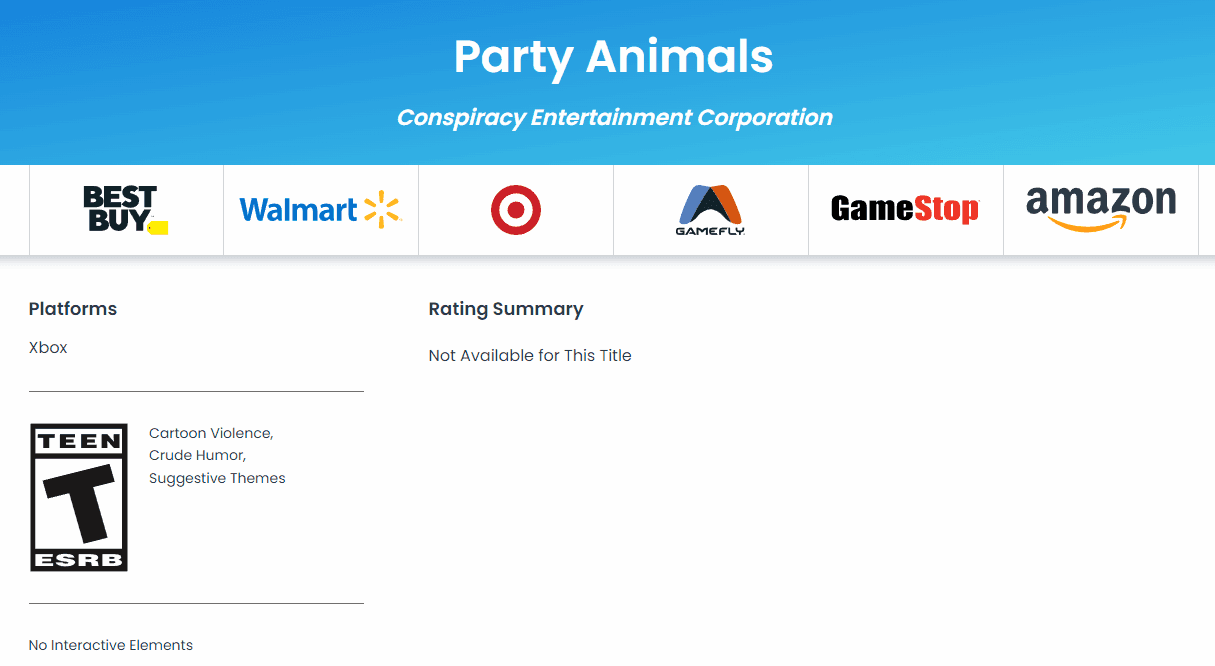Click the yellow Walmart spark symbol
Viewport: 1215px width, 666px height.
pos(382,210)
